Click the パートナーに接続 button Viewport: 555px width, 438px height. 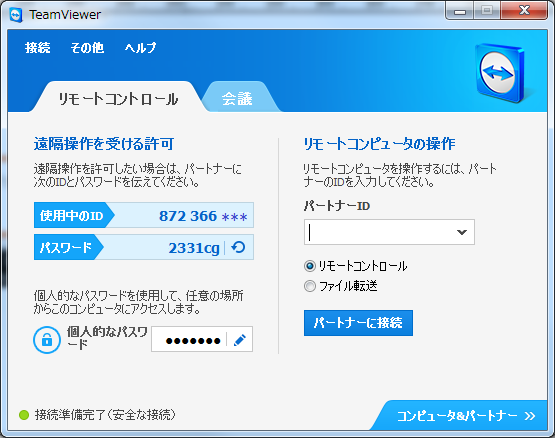pos(358,323)
